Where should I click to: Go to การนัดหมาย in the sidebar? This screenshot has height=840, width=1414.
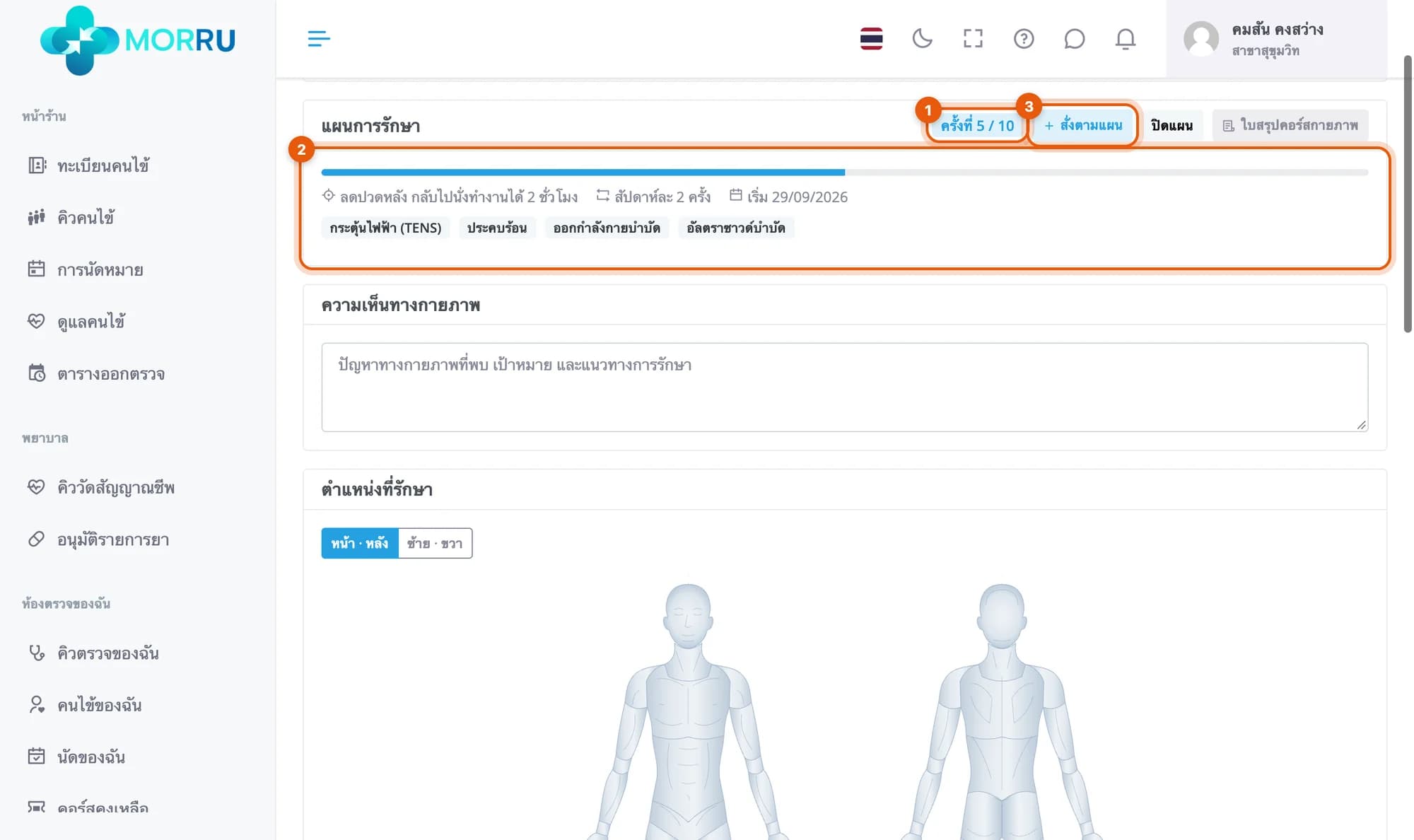pyautogui.click(x=100, y=269)
